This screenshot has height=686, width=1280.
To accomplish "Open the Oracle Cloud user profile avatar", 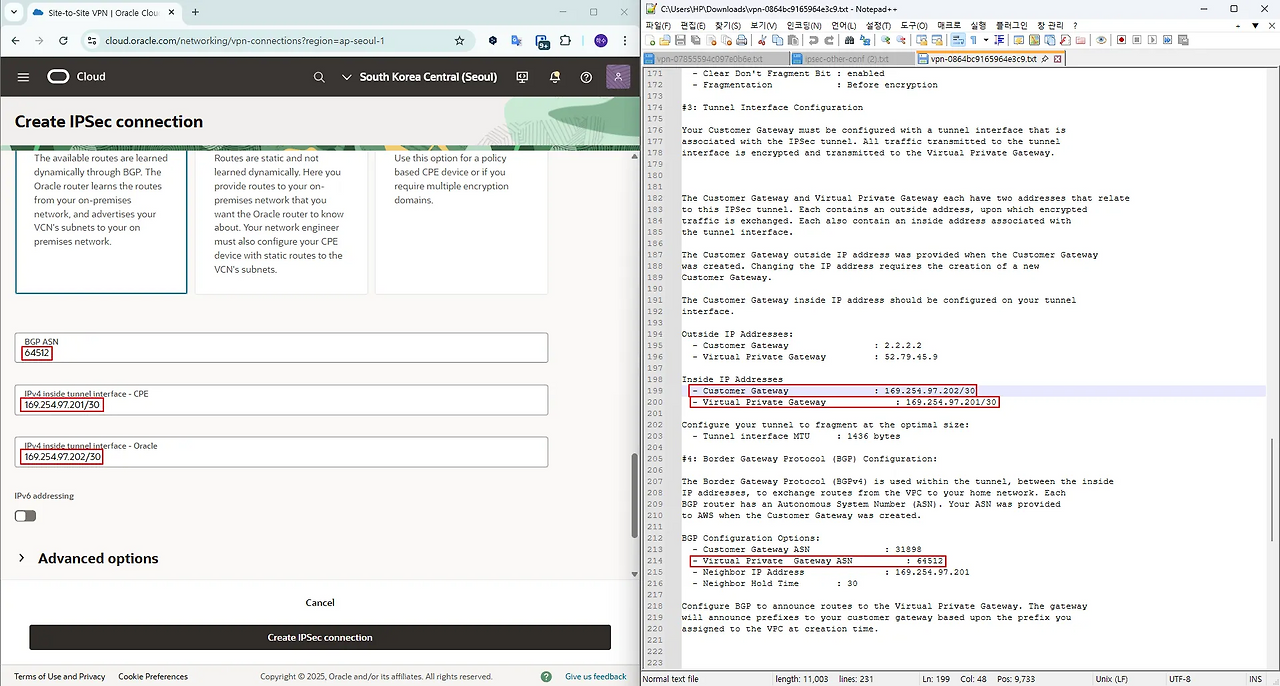I will click(x=618, y=77).
